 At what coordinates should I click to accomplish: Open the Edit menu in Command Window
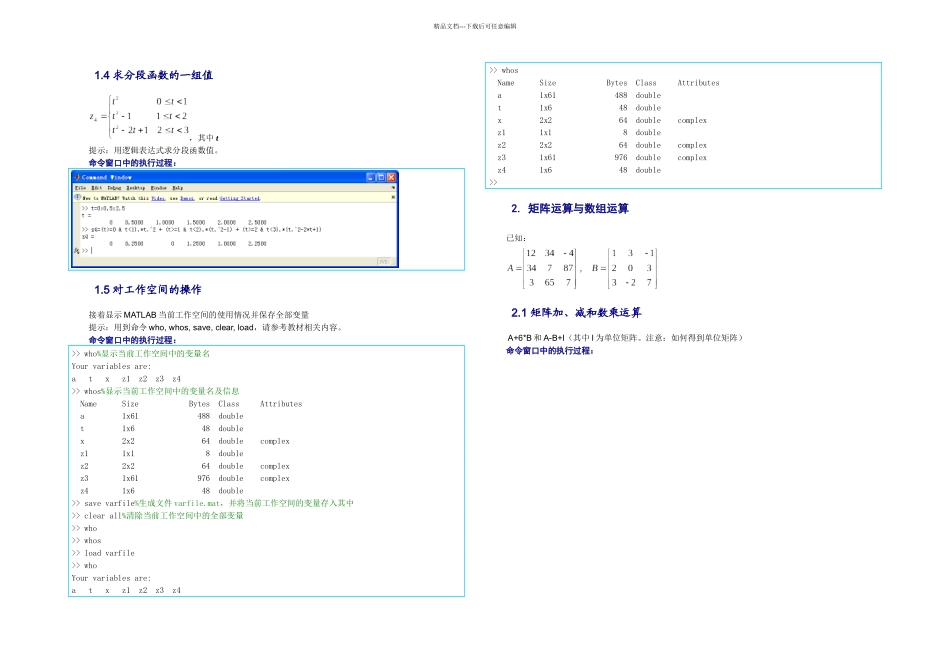[x=96, y=188]
